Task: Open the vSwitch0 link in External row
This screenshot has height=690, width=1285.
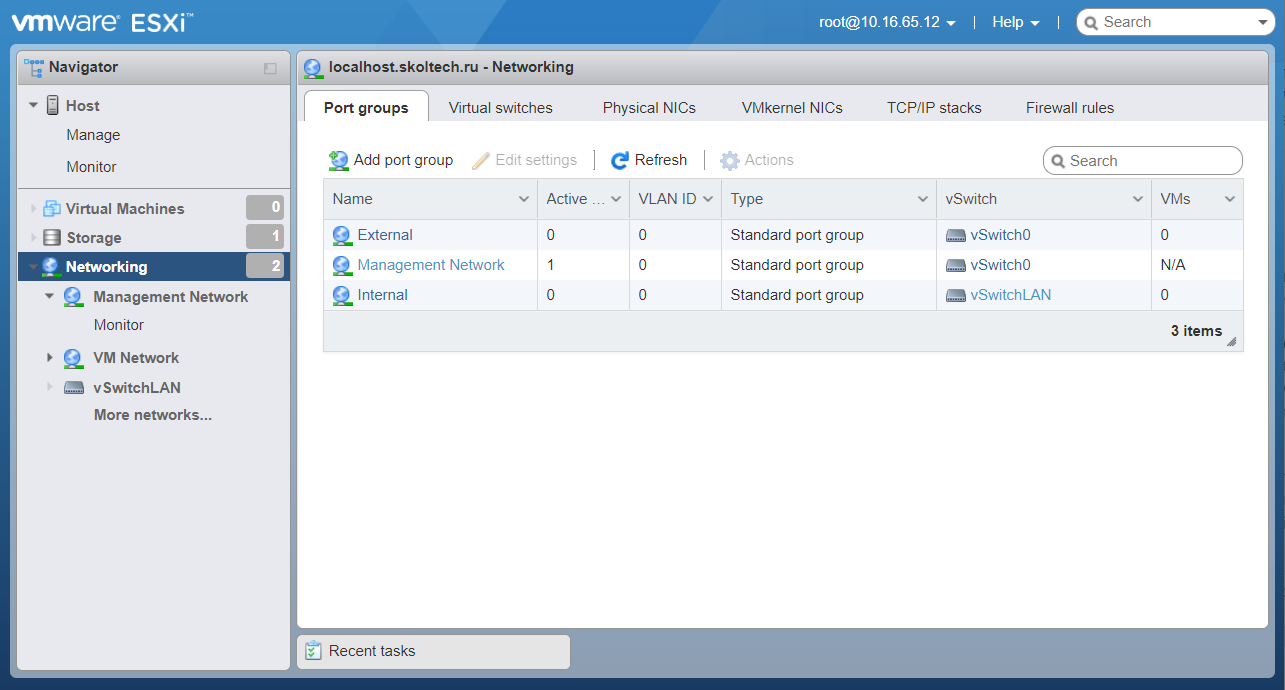Action: click(1000, 235)
